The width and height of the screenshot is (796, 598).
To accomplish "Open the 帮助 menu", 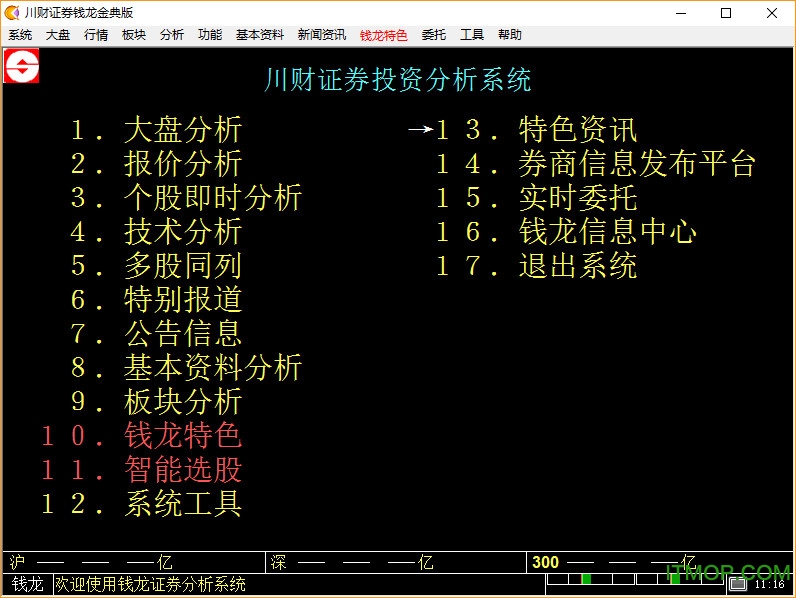I will [510, 35].
